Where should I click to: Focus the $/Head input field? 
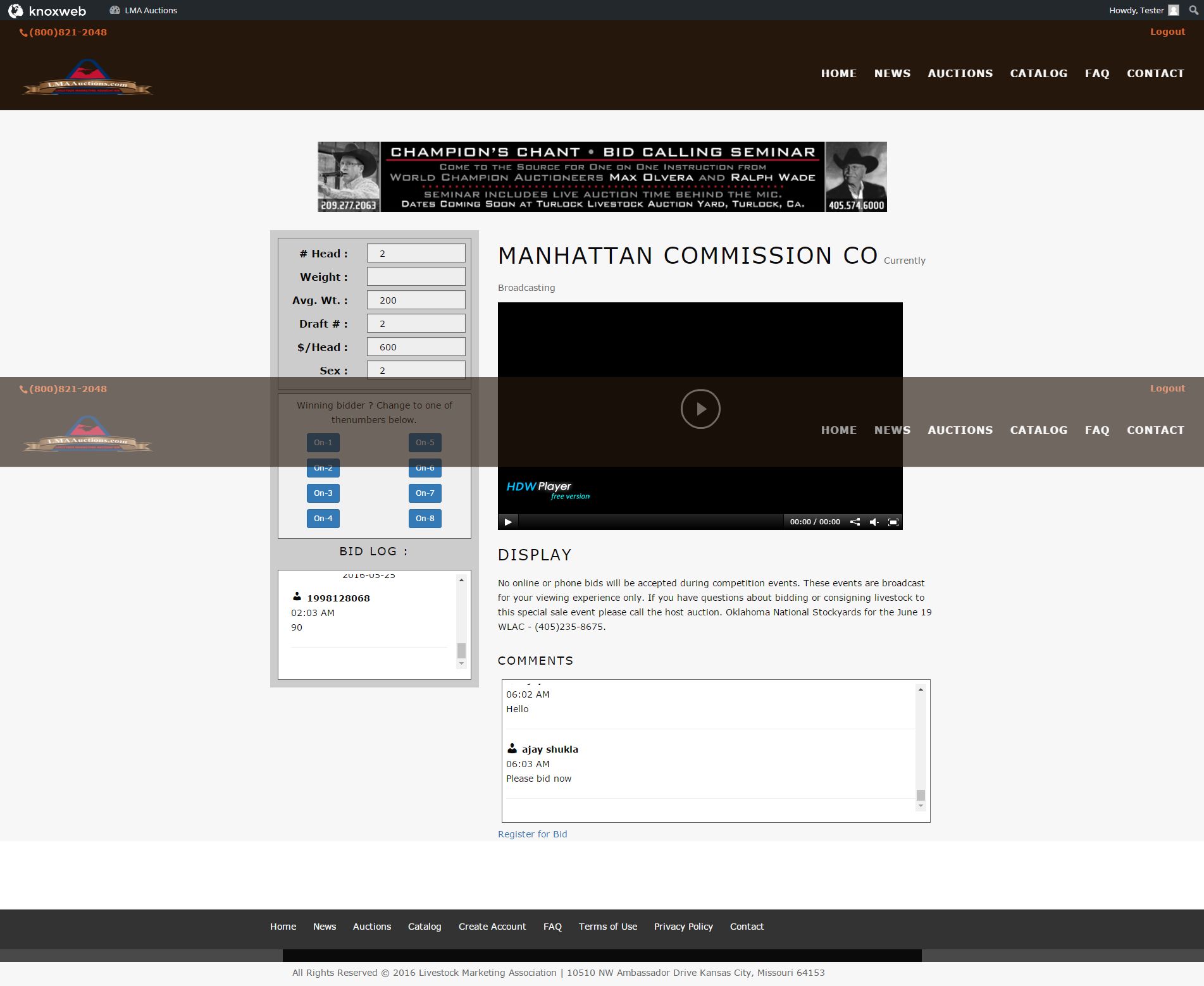pos(416,347)
